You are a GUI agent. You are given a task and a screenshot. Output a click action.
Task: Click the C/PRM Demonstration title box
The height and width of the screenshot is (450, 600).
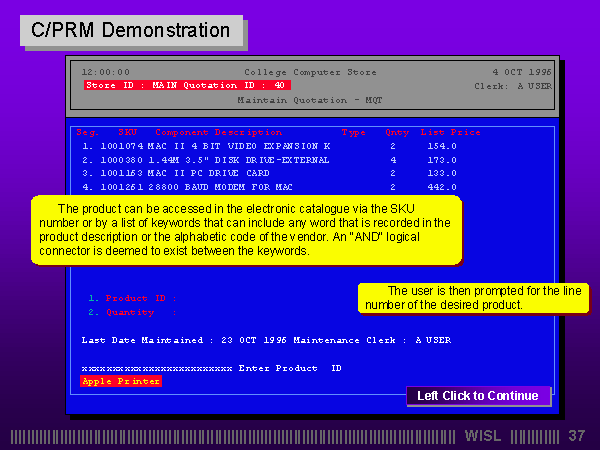click(x=130, y=30)
